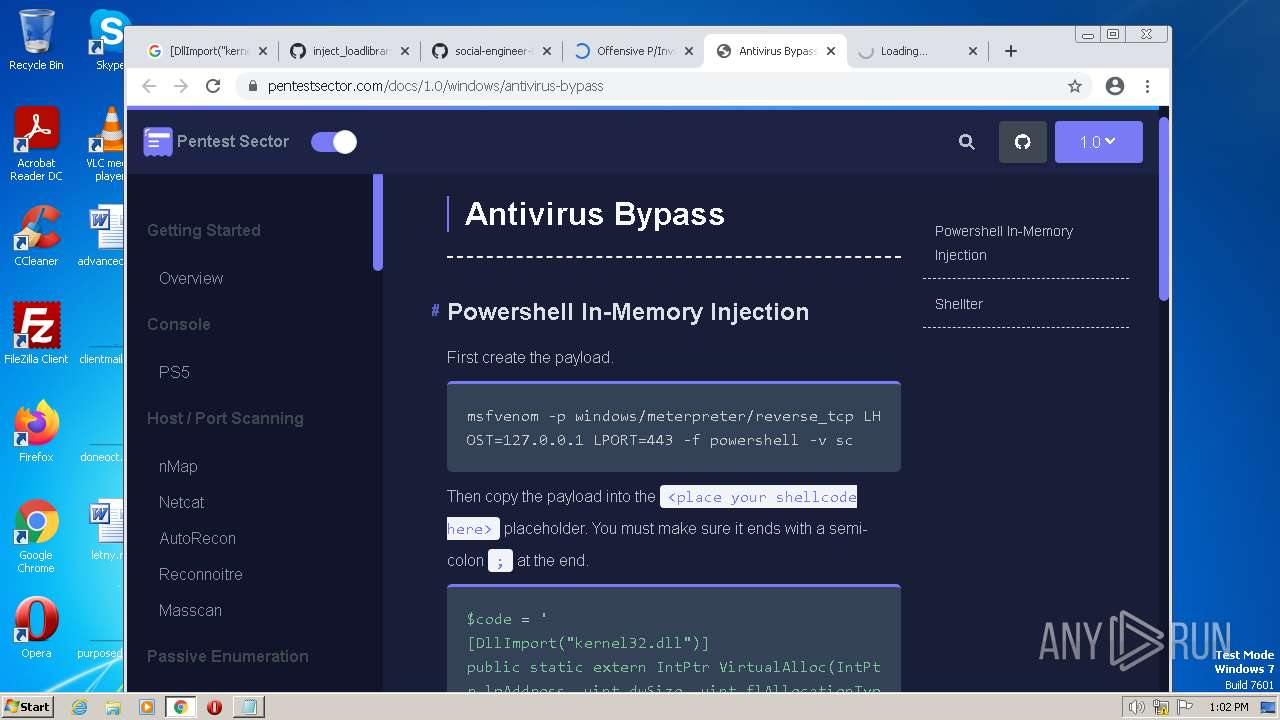Reload the current page
The height and width of the screenshot is (720, 1280).
tap(213, 86)
